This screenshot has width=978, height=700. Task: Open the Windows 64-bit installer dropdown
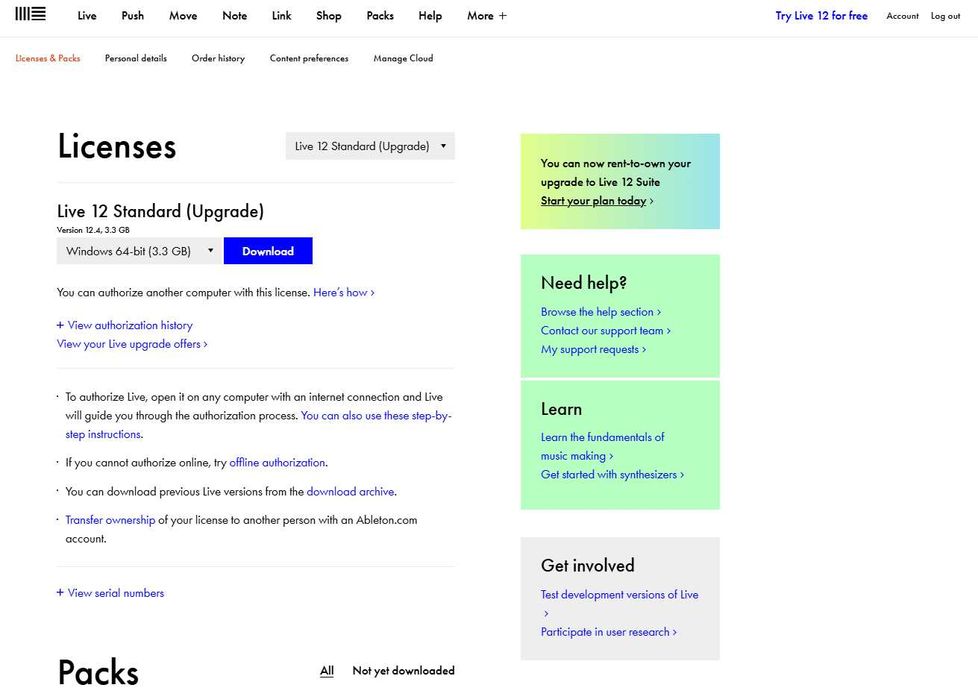click(x=139, y=251)
